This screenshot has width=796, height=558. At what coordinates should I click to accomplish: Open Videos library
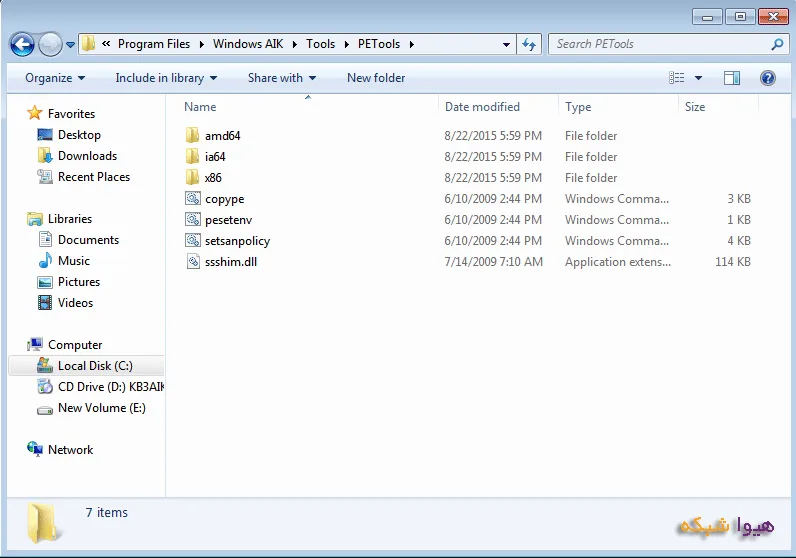(75, 303)
